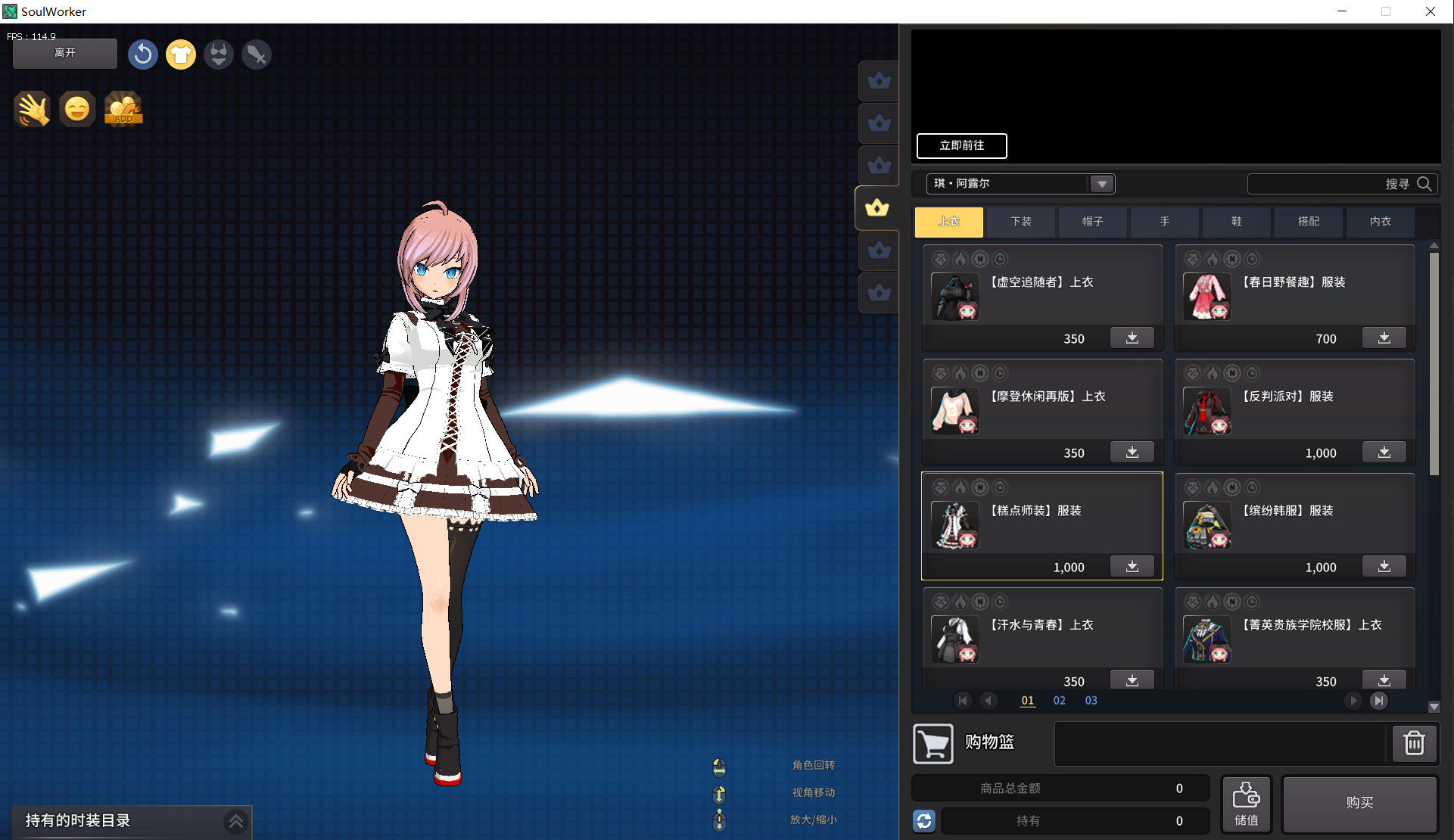This screenshot has height=840, width=1454.
Task: Jump to last page arrow
Action: click(1379, 701)
